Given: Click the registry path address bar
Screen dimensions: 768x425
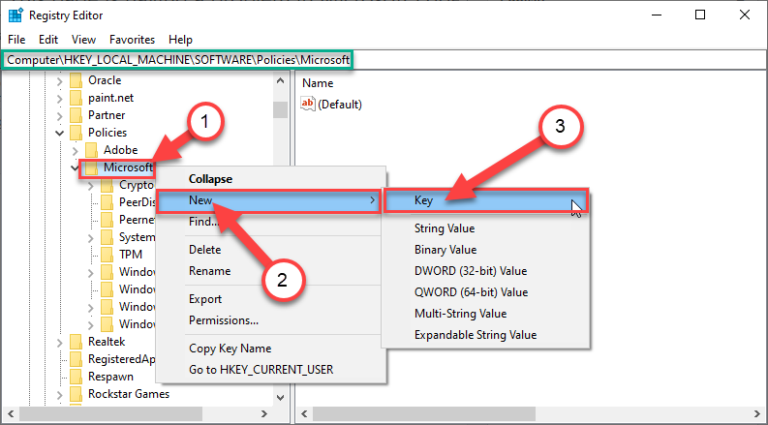Looking at the screenshot, I should (178, 60).
